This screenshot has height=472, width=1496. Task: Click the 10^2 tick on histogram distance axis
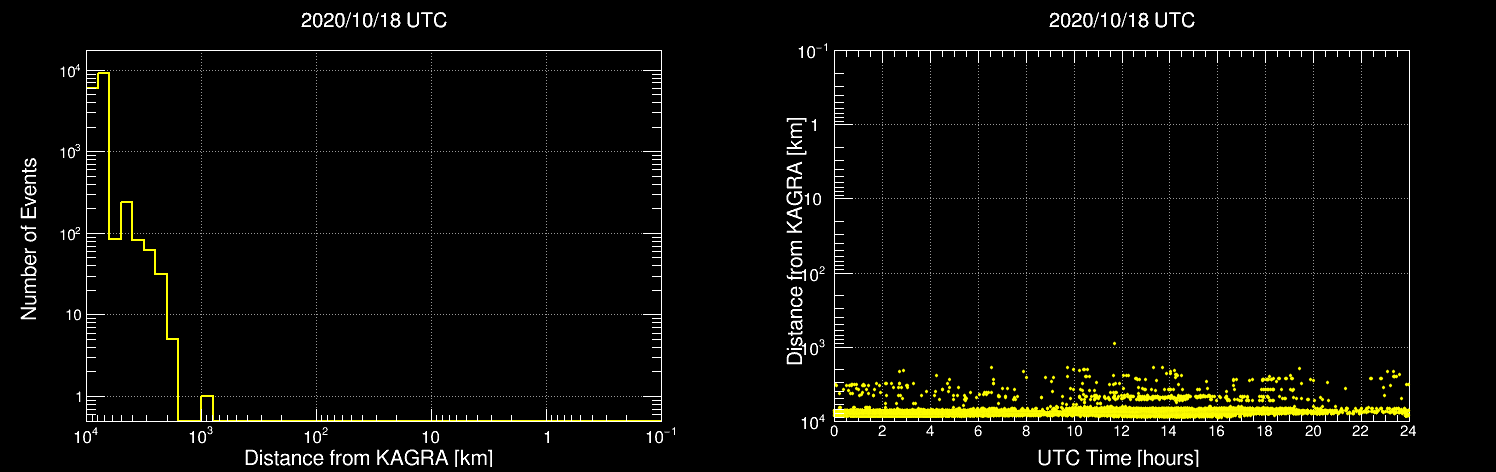coord(316,435)
